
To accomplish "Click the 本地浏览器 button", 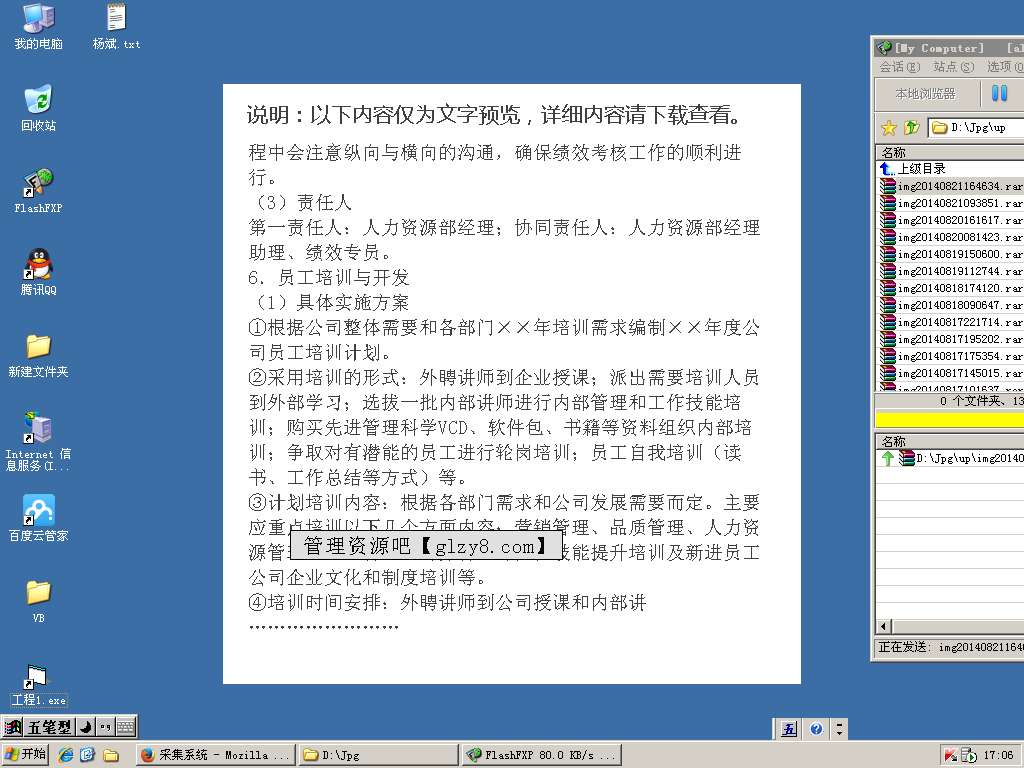I will (926, 93).
